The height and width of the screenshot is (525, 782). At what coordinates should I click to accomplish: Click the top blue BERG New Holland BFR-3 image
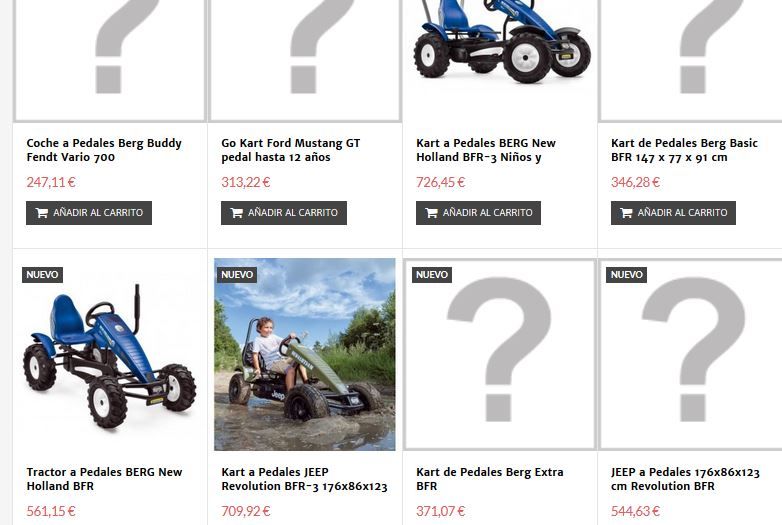pos(500,42)
